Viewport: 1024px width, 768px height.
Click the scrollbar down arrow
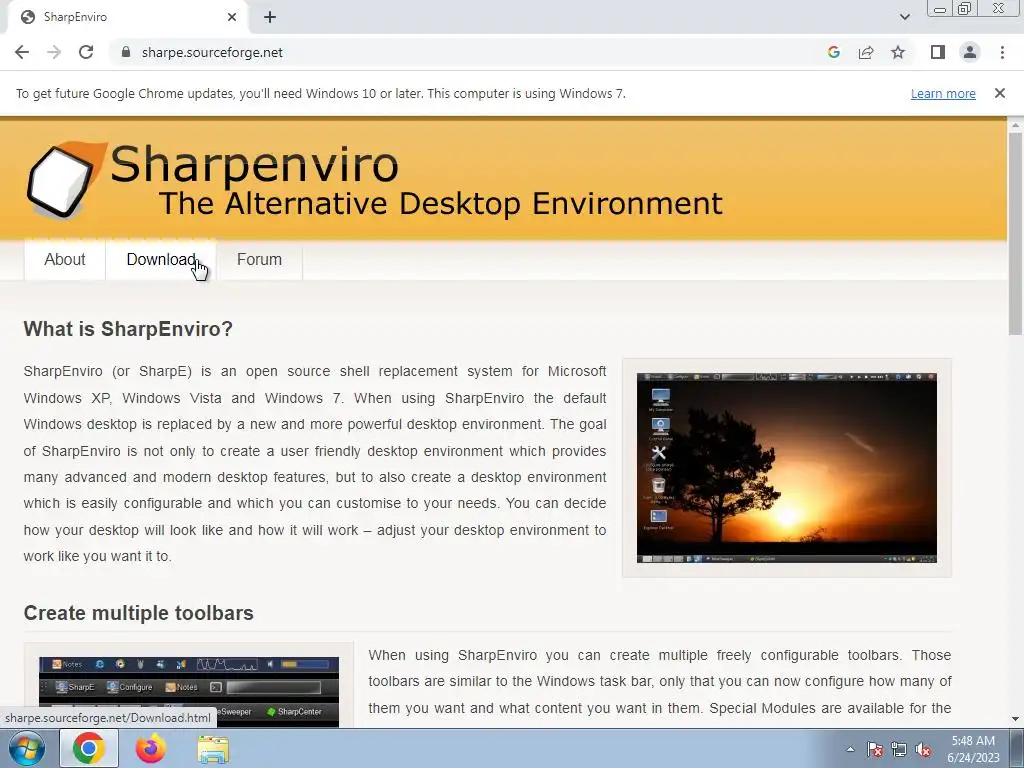1015,719
